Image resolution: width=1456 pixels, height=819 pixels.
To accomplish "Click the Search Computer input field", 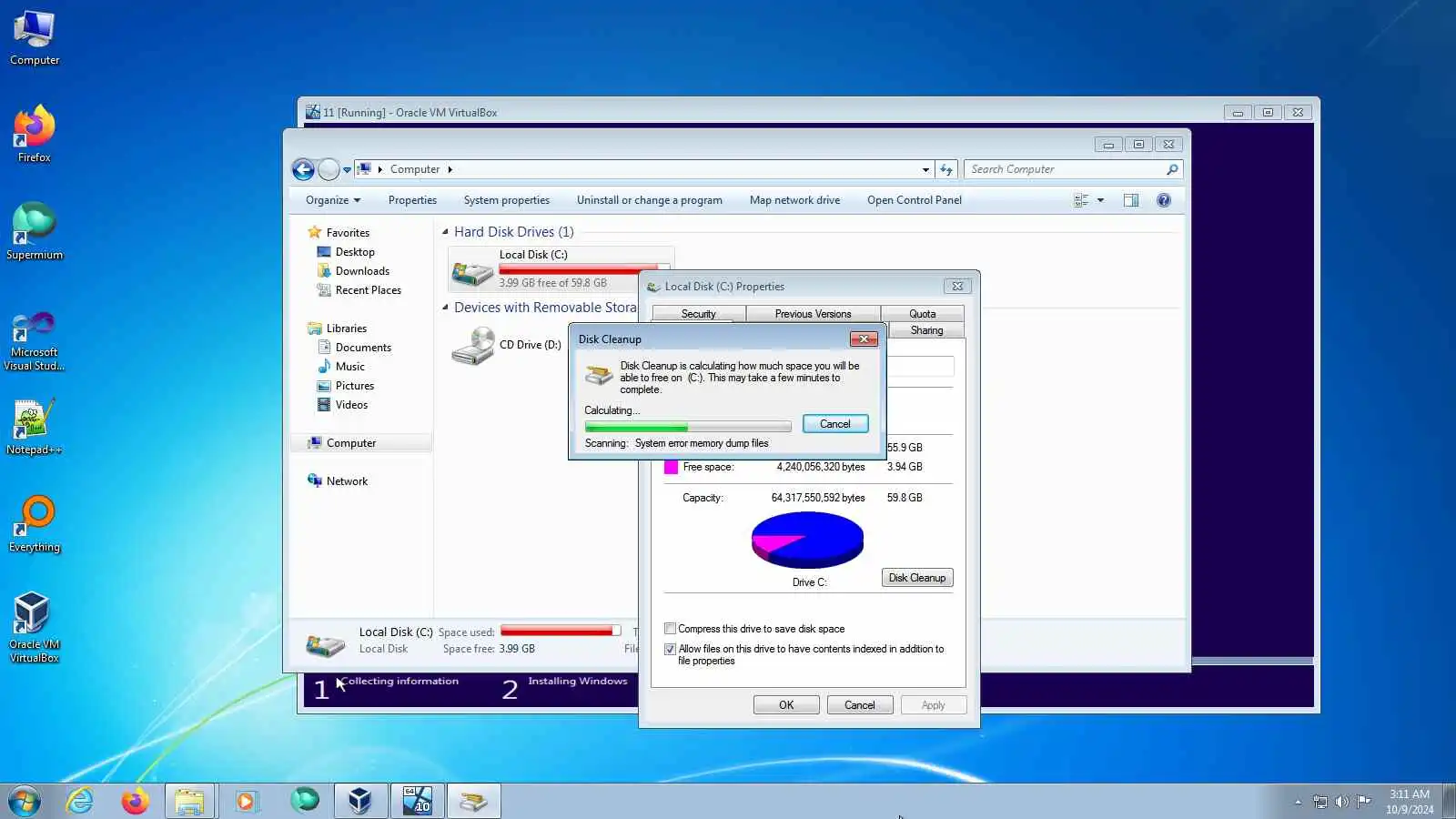I will pyautogui.click(x=1067, y=169).
